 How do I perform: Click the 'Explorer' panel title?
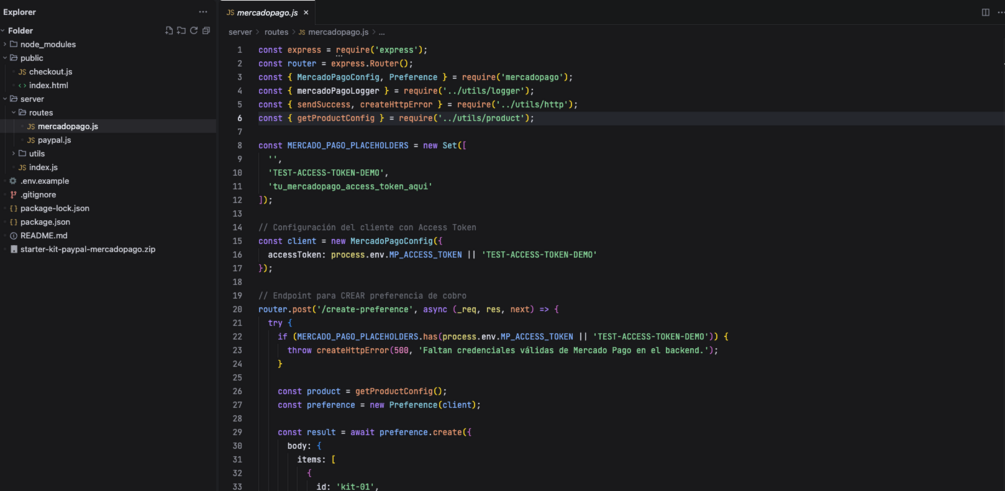point(20,12)
